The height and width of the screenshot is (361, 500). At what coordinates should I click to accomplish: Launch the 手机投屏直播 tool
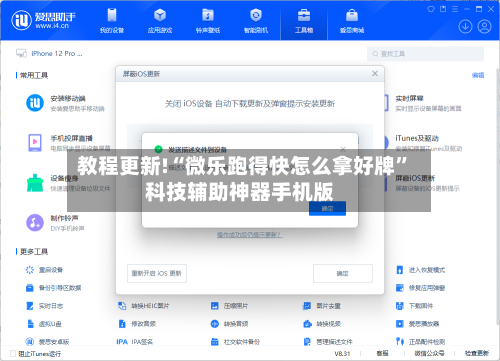(68, 143)
